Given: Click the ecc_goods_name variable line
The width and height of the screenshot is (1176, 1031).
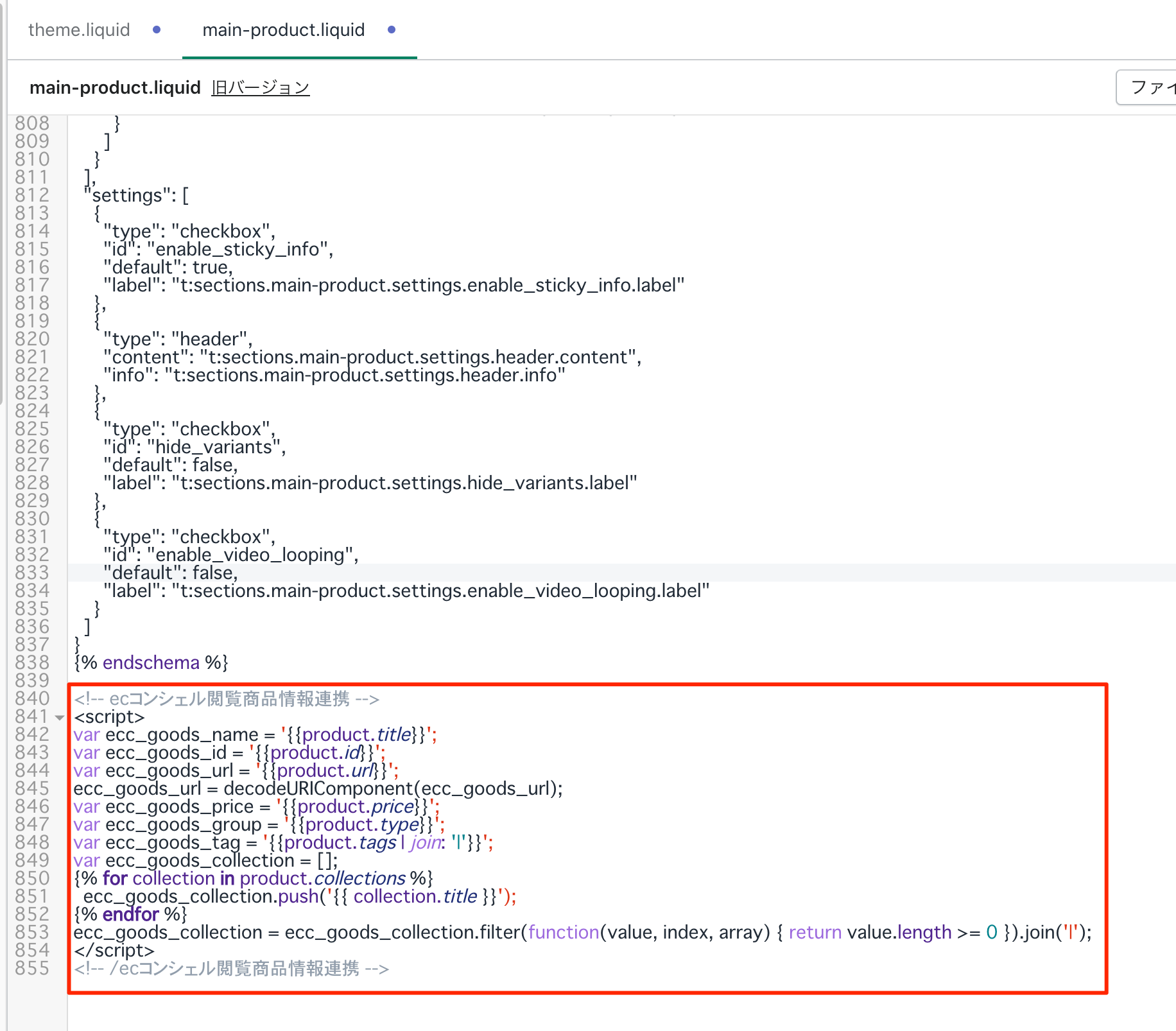Looking at the screenshot, I should click(x=255, y=734).
